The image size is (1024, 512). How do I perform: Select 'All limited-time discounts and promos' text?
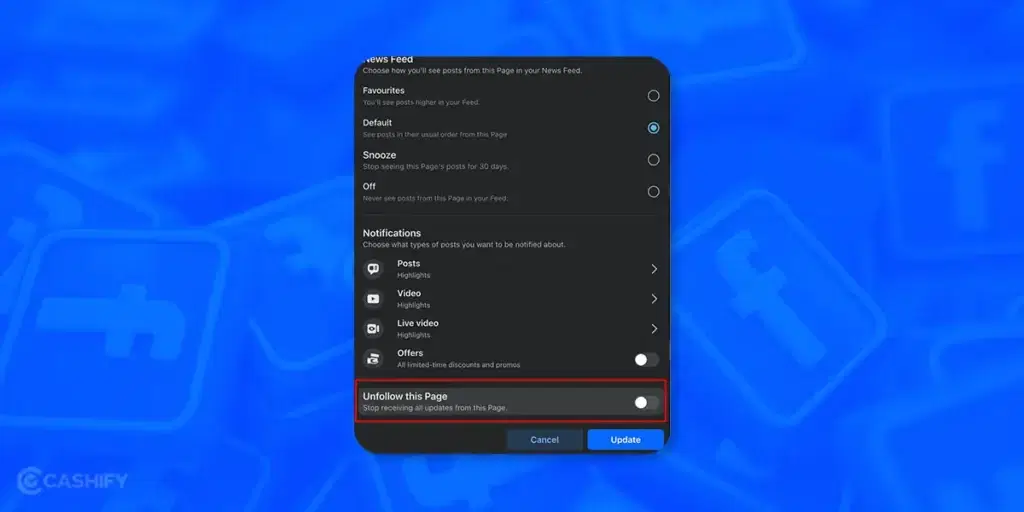pos(458,365)
